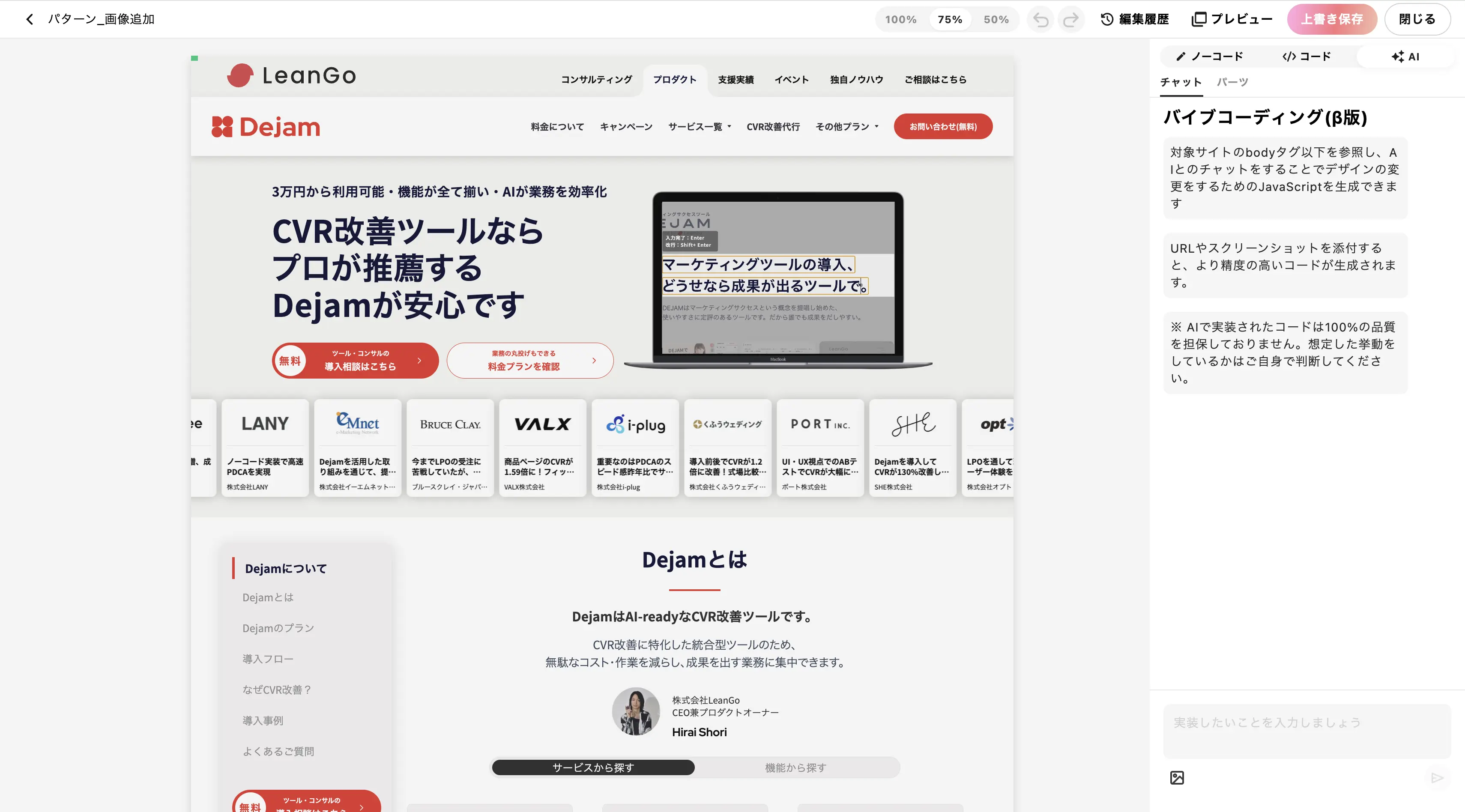Set zoom level to 50%
The width and height of the screenshot is (1465, 812).
click(996, 19)
